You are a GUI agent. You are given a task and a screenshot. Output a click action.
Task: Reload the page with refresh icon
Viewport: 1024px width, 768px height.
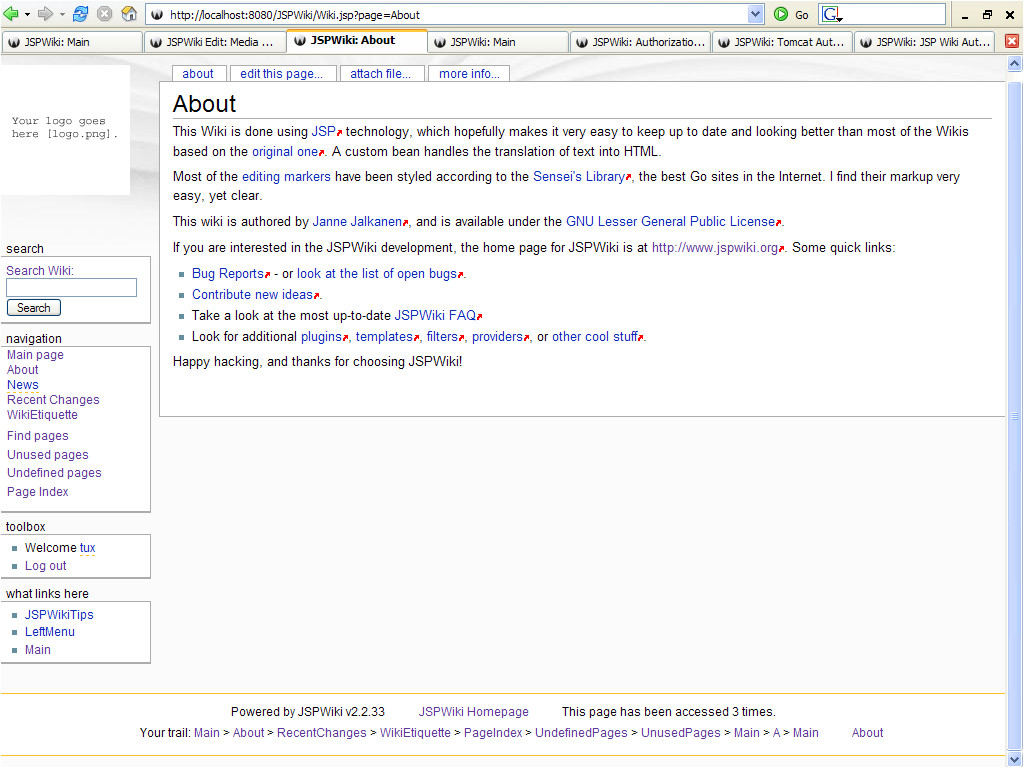click(80, 14)
